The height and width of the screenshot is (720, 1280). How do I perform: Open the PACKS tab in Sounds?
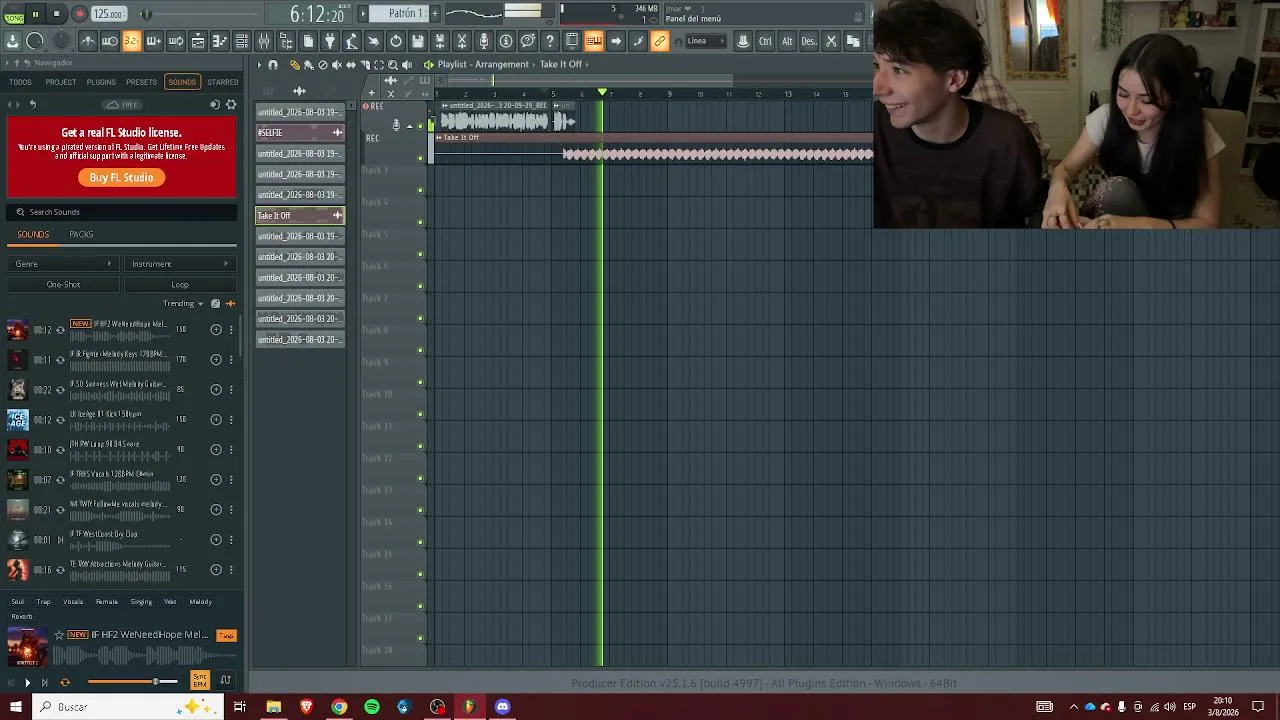tap(81, 235)
